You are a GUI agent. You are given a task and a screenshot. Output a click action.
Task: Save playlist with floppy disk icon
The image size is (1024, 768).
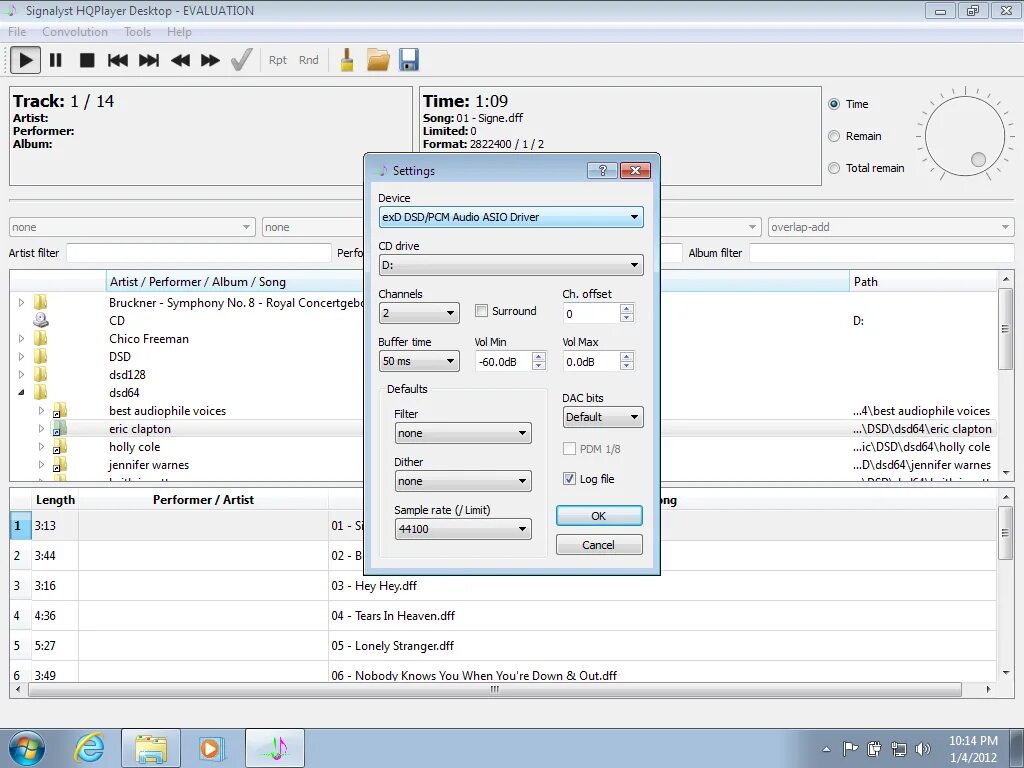point(409,60)
